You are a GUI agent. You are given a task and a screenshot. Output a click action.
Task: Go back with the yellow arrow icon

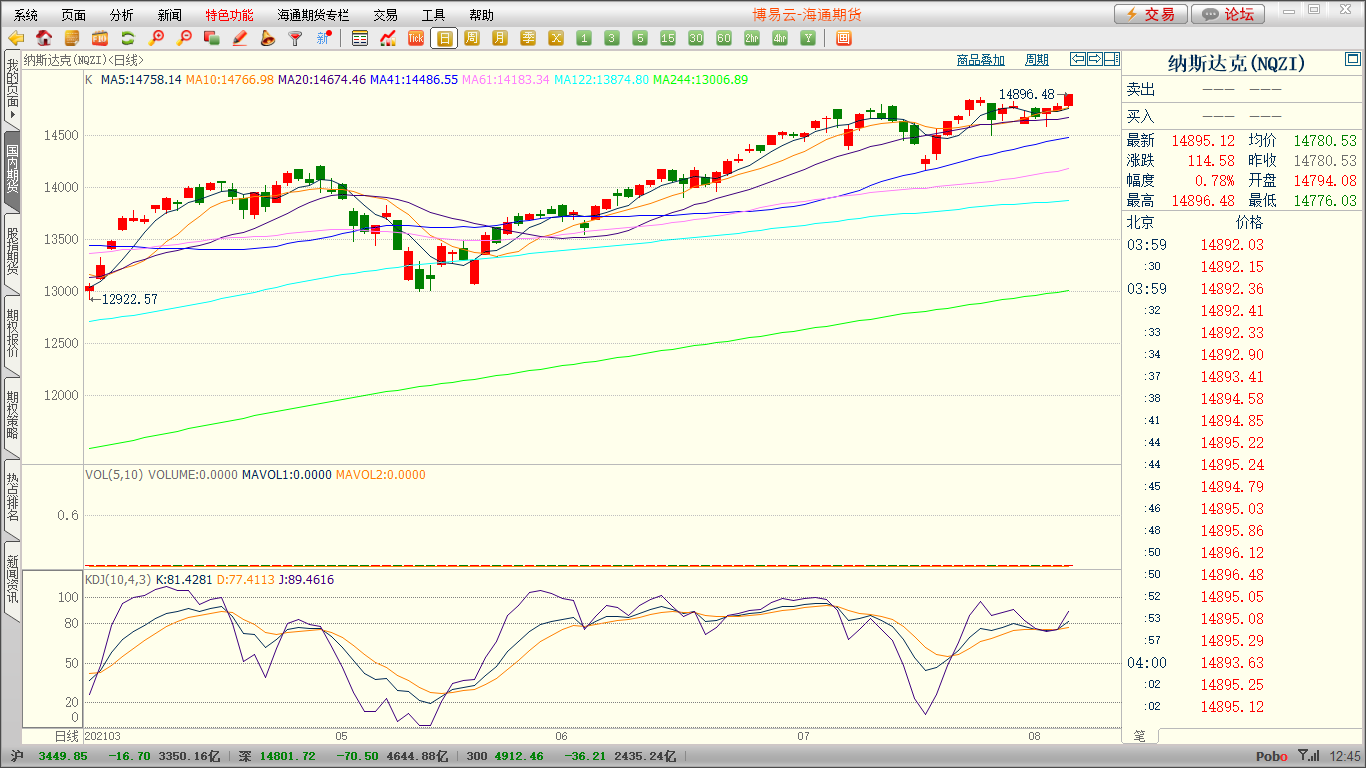pyautogui.click(x=16, y=38)
